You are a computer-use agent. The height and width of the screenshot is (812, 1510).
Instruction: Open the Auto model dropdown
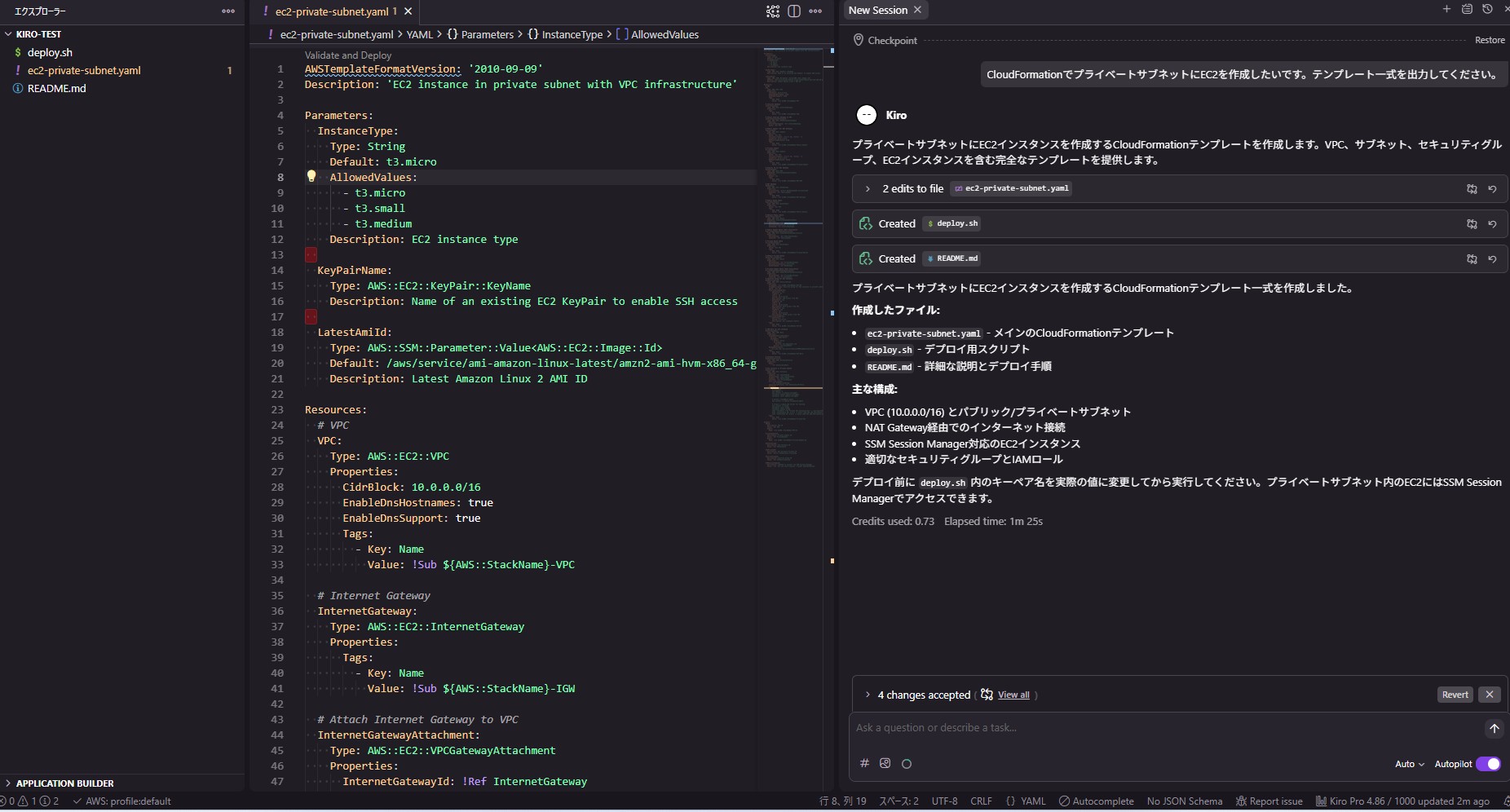1410,764
